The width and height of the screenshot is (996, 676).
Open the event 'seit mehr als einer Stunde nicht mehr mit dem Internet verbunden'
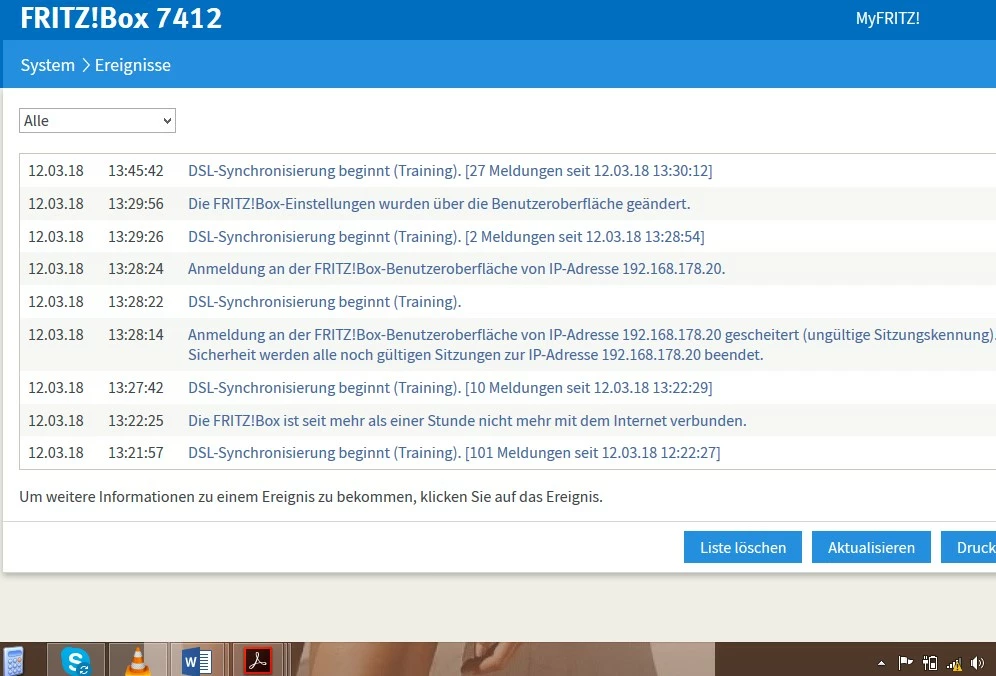[x=467, y=421]
